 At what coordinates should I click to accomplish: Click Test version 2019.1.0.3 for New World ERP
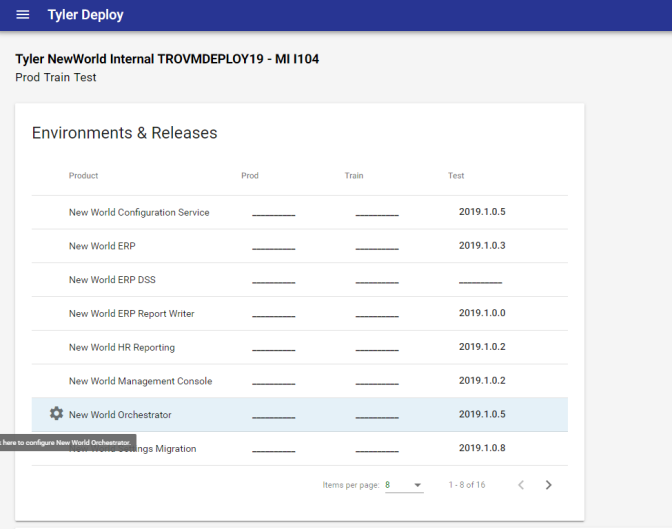(482, 246)
